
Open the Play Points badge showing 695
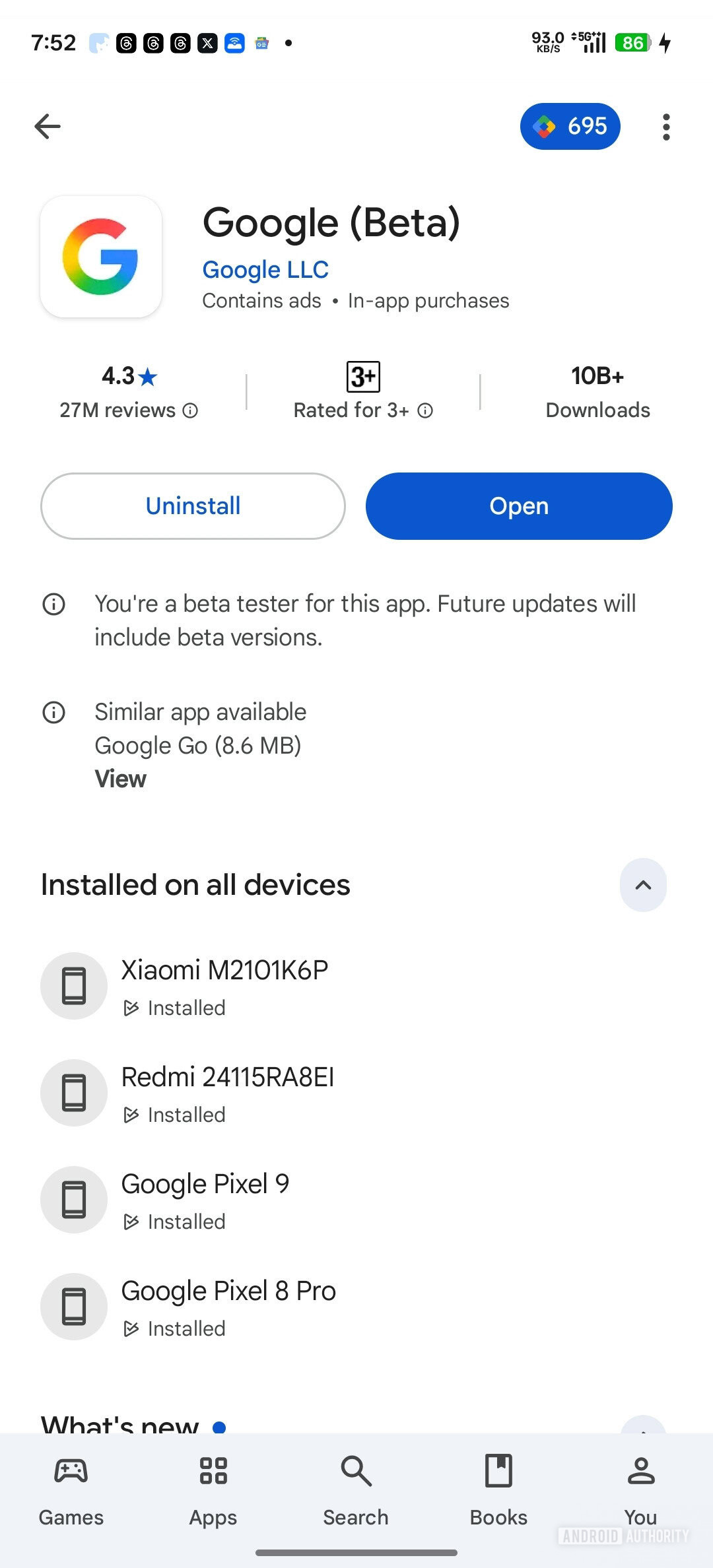pos(570,126)
